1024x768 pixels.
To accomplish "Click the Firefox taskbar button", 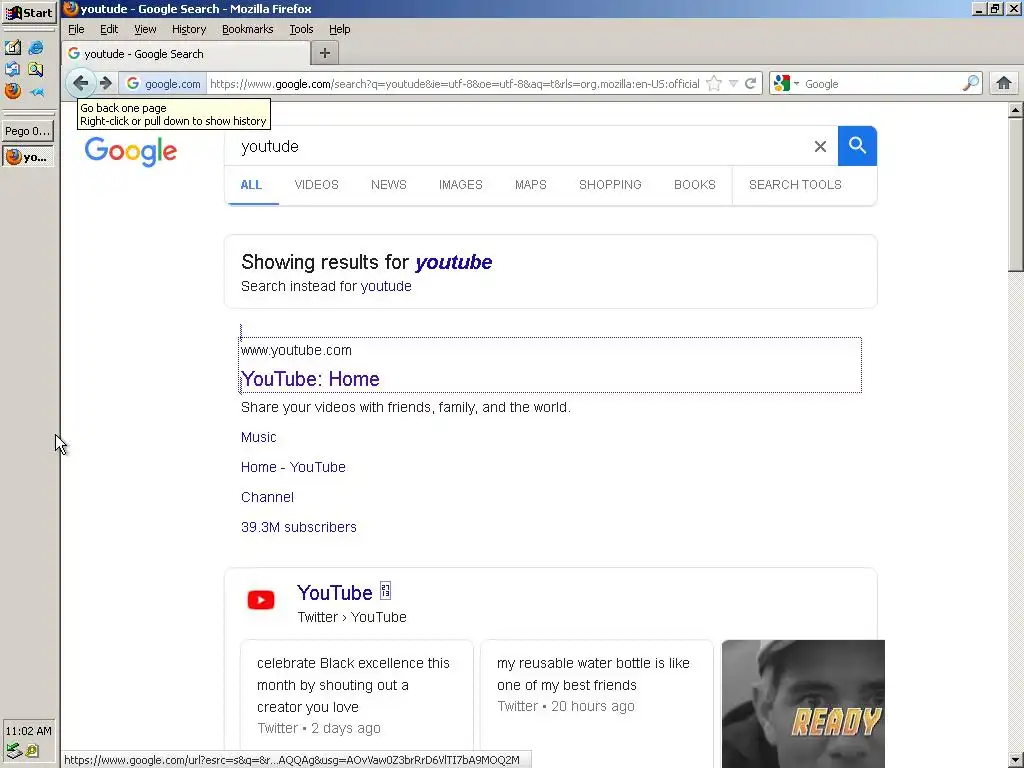I will pos(28,157).
